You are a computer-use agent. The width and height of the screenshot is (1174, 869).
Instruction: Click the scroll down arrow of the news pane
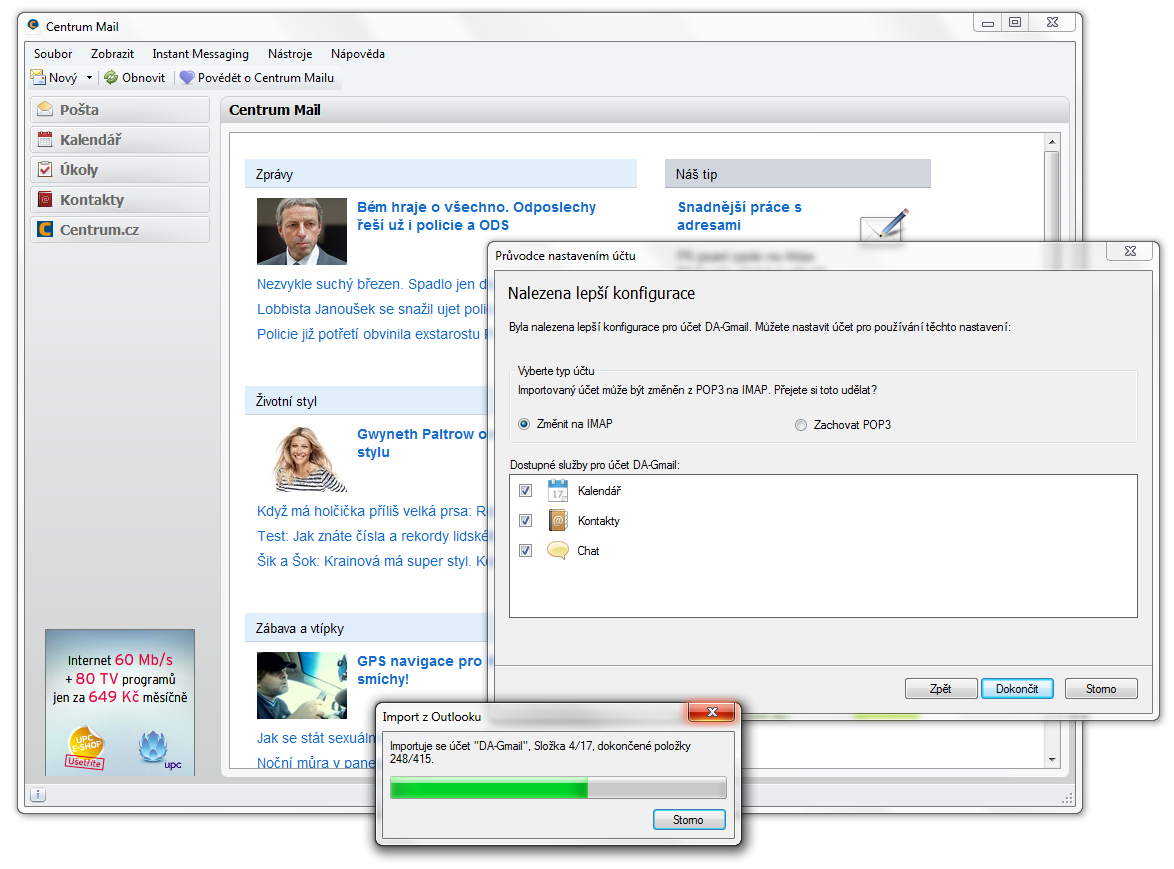[1052, 760]
